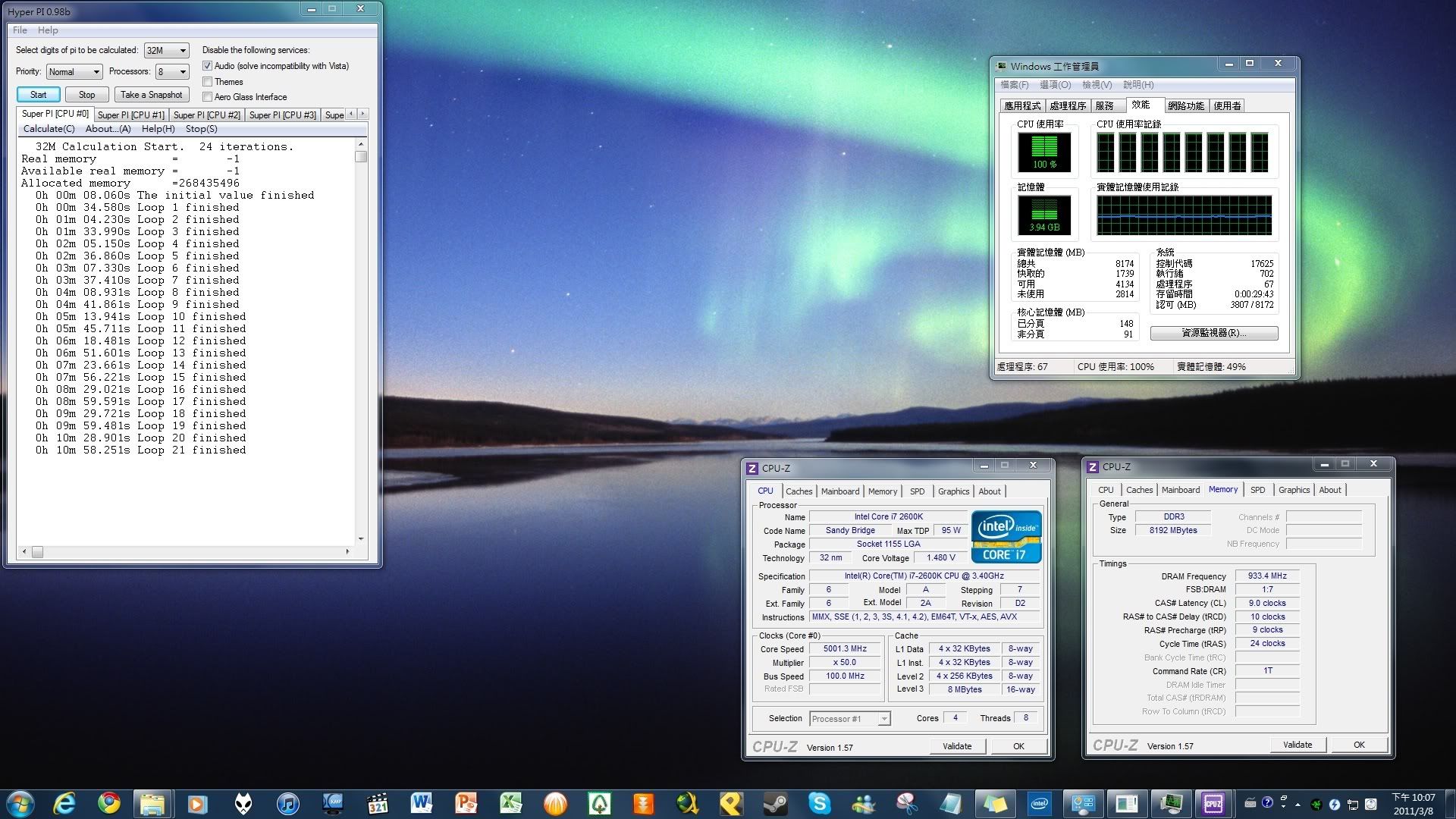Click Start button in Hyper PI
The image size is (1456, 819).
[39, 95]
